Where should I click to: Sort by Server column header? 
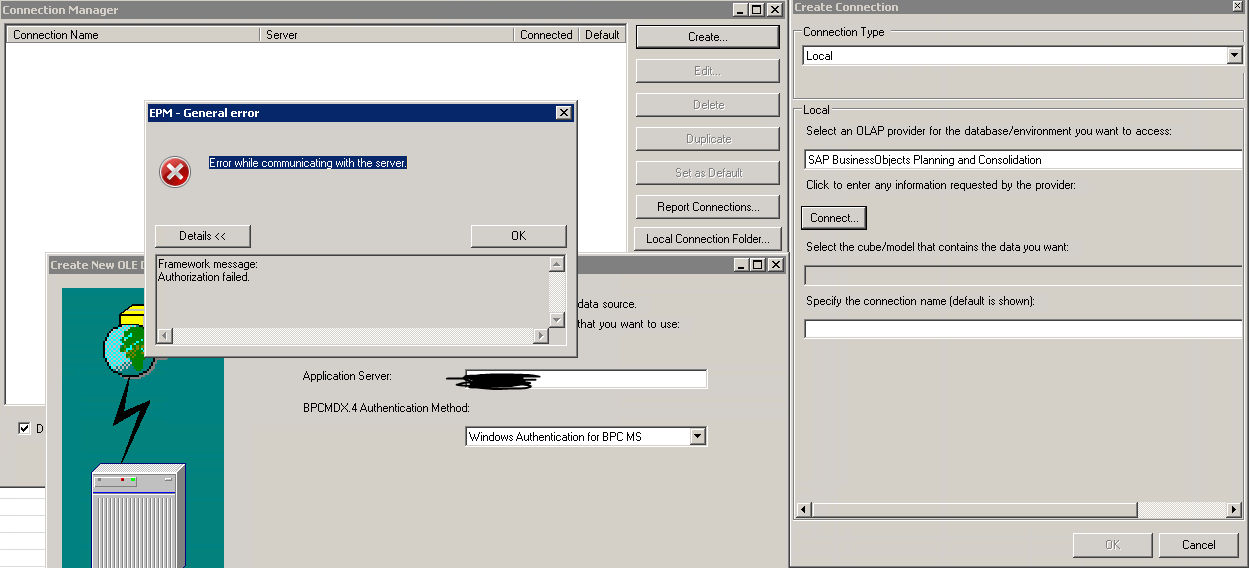pos(388,35)
